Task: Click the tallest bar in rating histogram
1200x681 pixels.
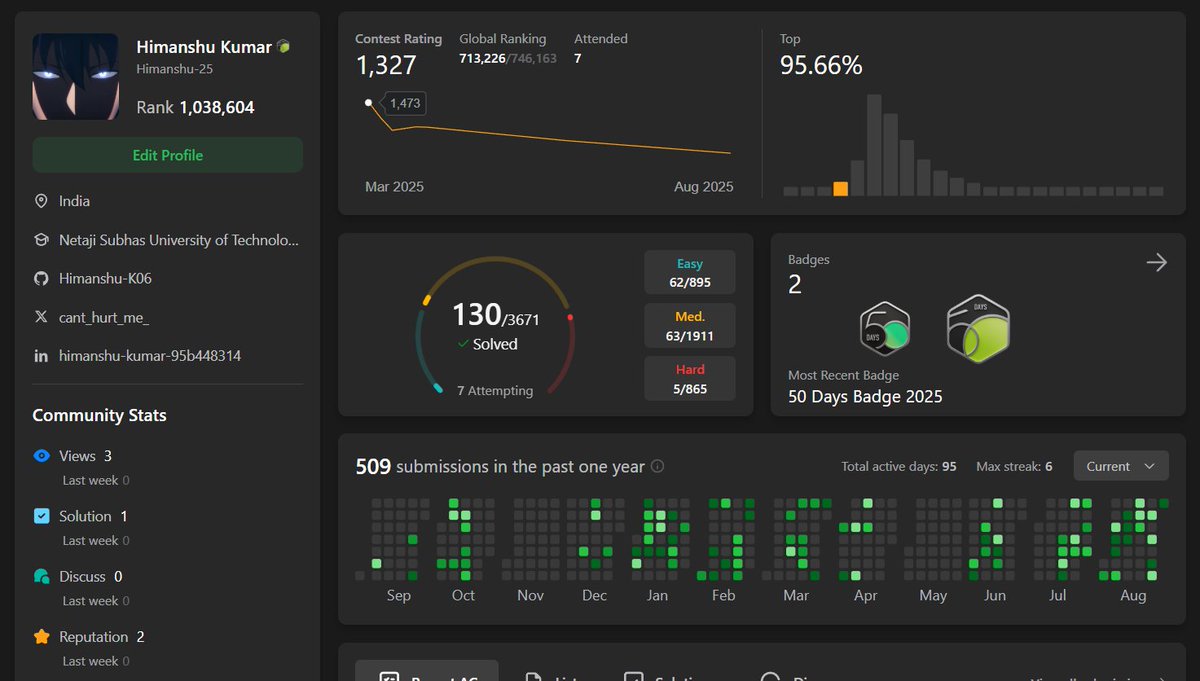Action: (874, 145)
